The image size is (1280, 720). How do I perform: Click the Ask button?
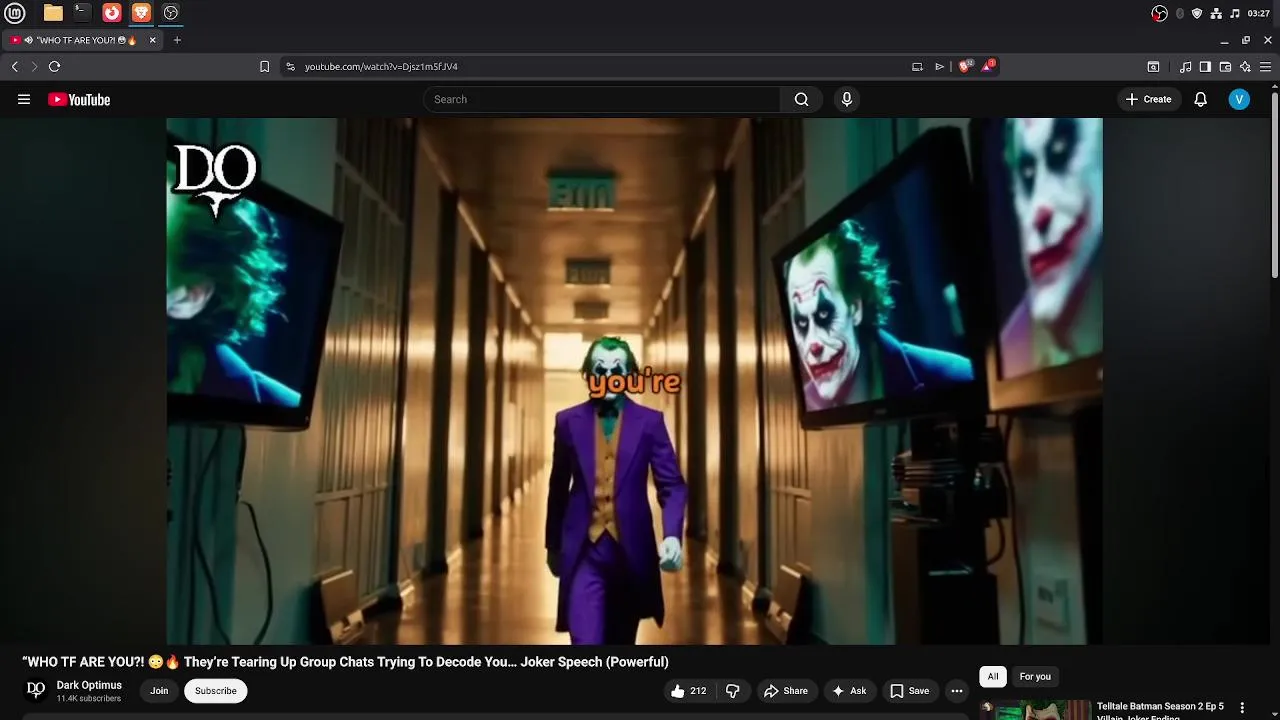coord(849,691)
